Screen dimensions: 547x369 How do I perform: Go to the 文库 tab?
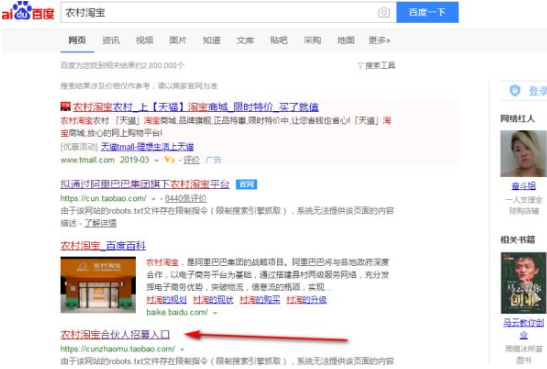[245, 40]
